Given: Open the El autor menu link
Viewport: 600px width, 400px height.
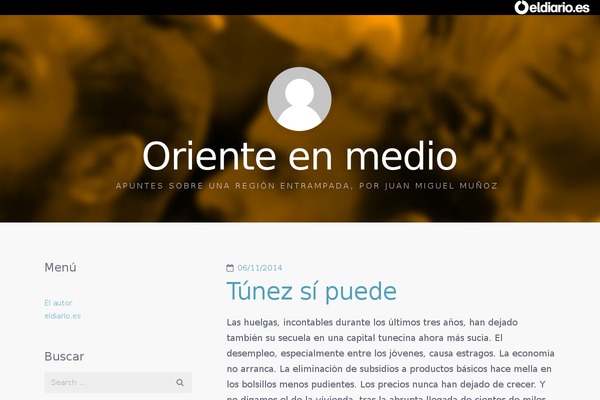Looking at the screenshot, I should (x=58, y=303).
